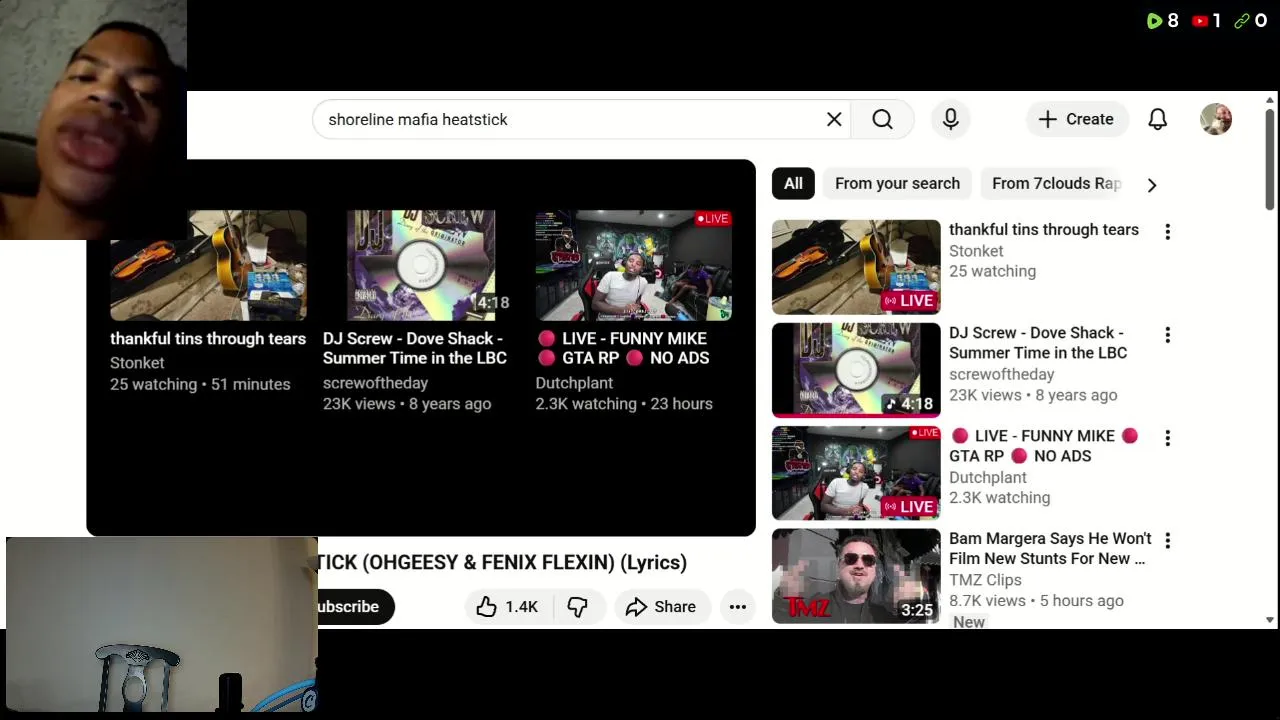Screen dimensions: 1280x720
Task: Open the TMZ Clips channel name
Action: click(985, 580)
